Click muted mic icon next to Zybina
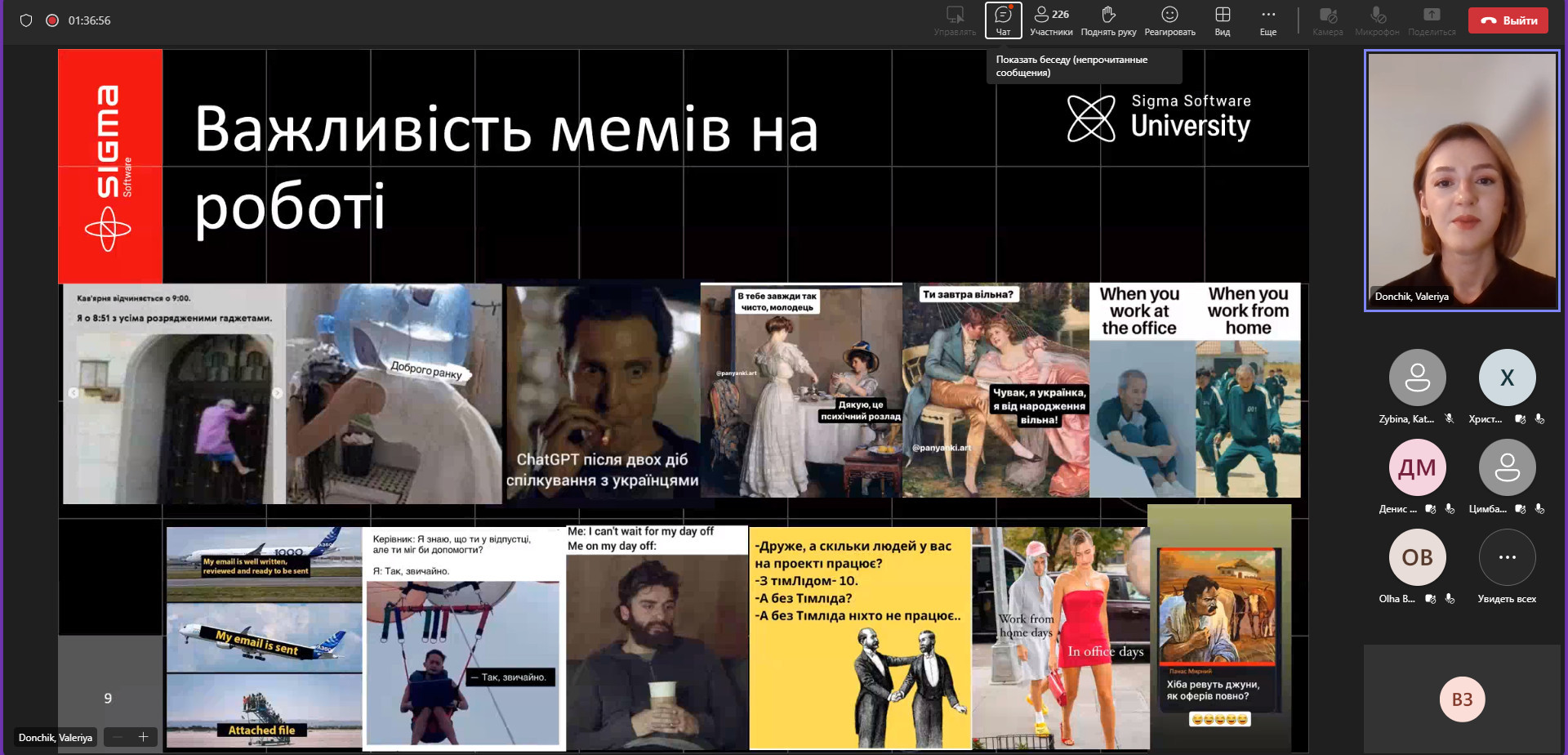Image resolution: width=1568 pixels, height=755 pixels. 1450,418
